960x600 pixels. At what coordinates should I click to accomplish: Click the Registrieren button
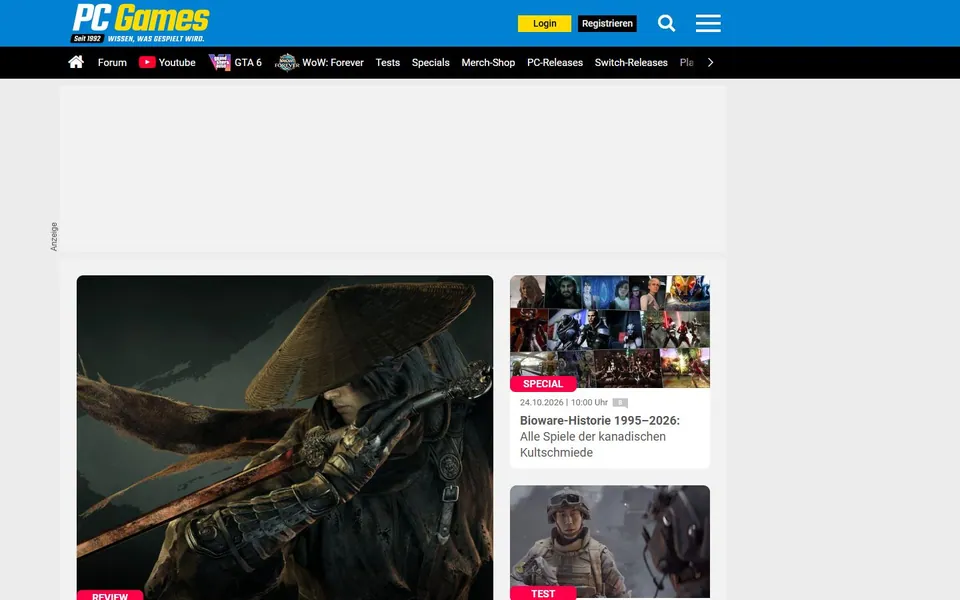click(x=607, y=23)
